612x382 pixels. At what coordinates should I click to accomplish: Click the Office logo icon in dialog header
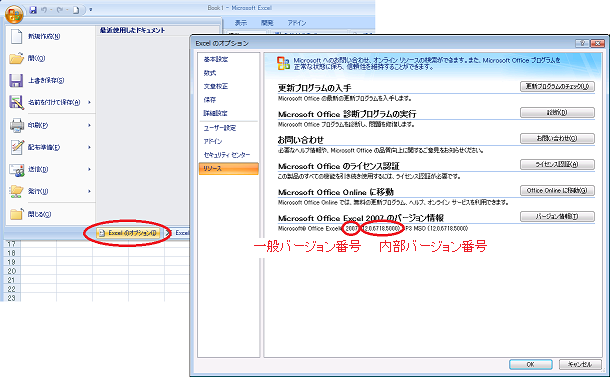click(x=283, y=64)
